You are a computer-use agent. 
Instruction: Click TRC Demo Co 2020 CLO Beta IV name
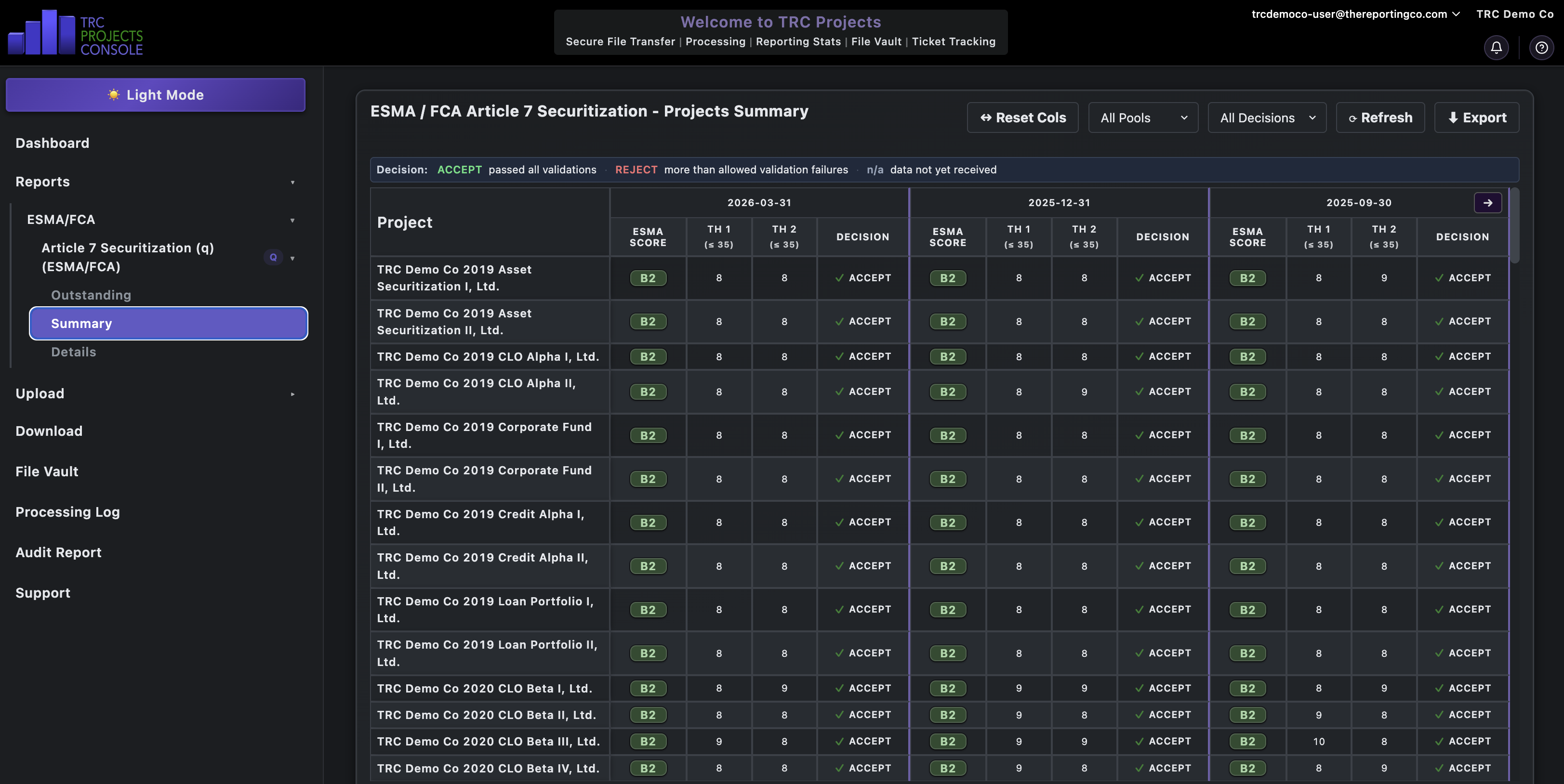coord(488,768)
